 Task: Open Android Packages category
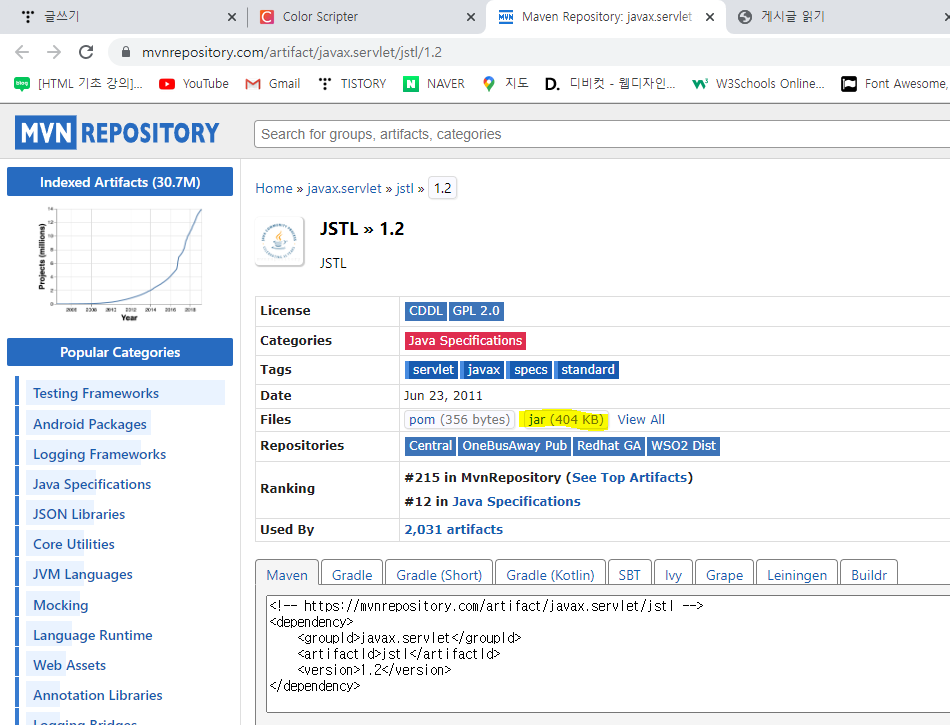(90, 424)
